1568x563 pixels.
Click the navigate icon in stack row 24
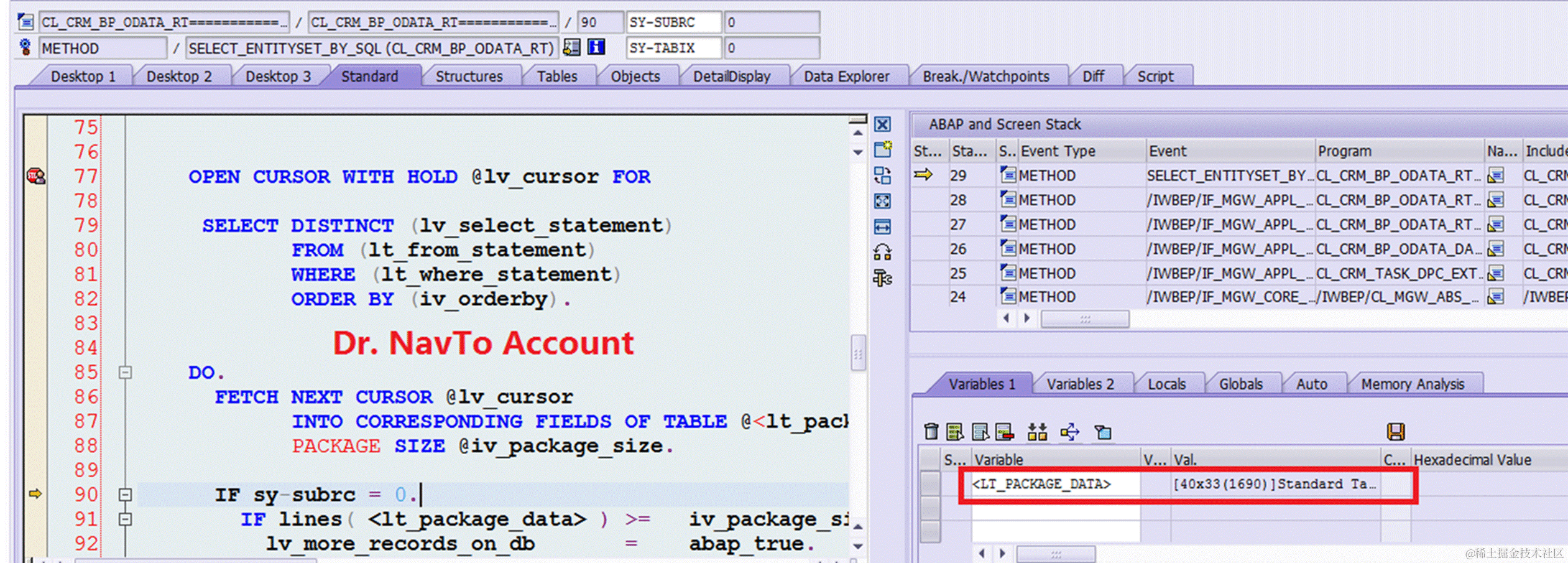tap(1495, 297)
